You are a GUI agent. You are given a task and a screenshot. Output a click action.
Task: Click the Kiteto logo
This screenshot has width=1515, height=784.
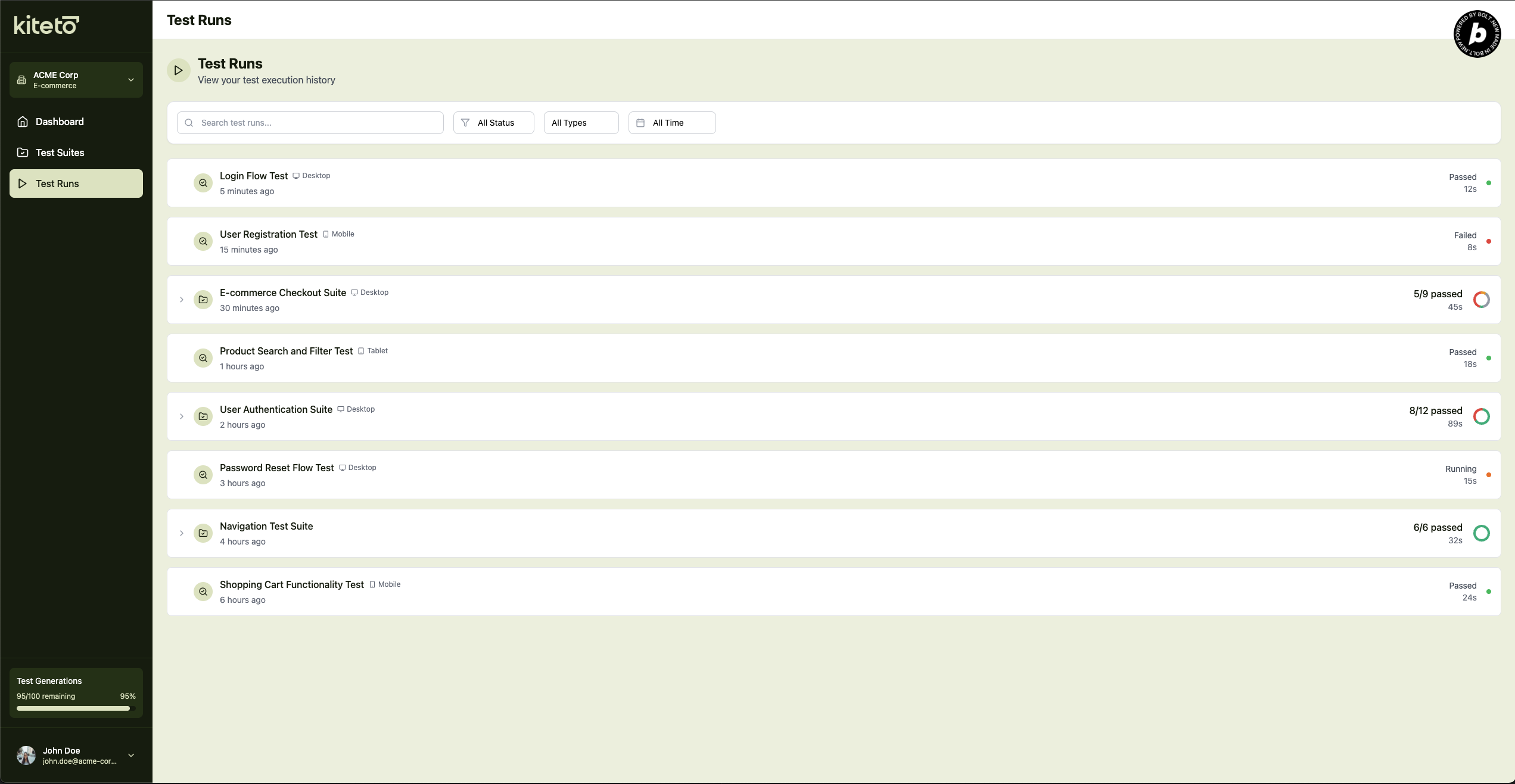pyautogui.click(x=46, y=25)
